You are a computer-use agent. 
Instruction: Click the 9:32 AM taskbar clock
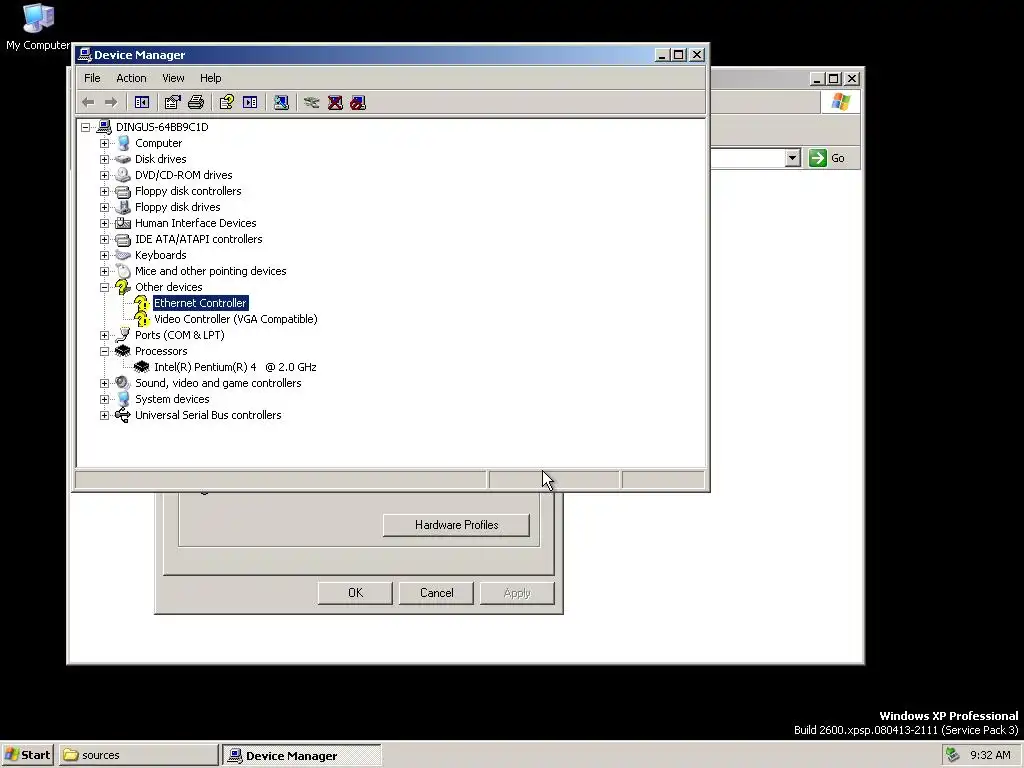pyautogui.click(x=990, y=755)
